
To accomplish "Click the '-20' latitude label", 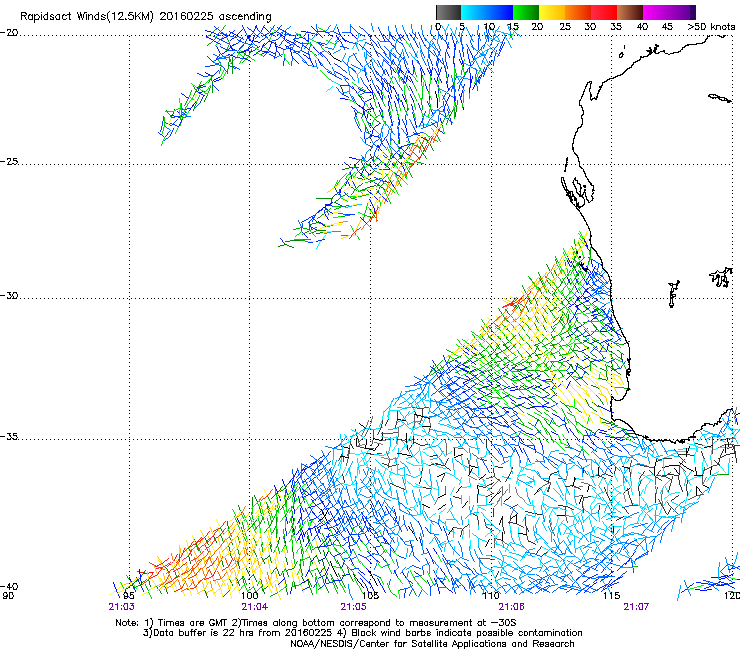I will [9, 33].
